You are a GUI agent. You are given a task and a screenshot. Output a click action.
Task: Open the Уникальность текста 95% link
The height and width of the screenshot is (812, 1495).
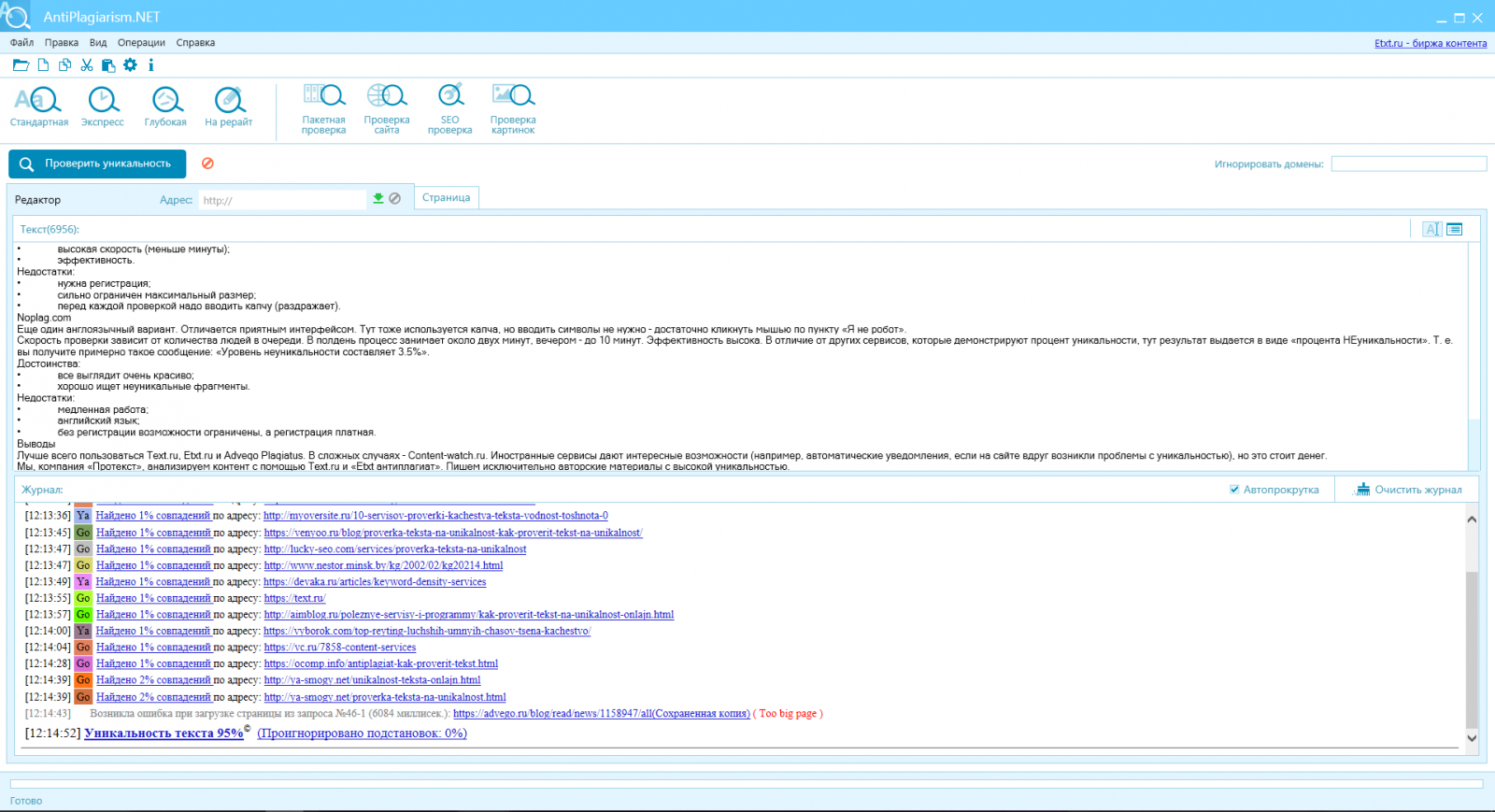coord(164,734)
